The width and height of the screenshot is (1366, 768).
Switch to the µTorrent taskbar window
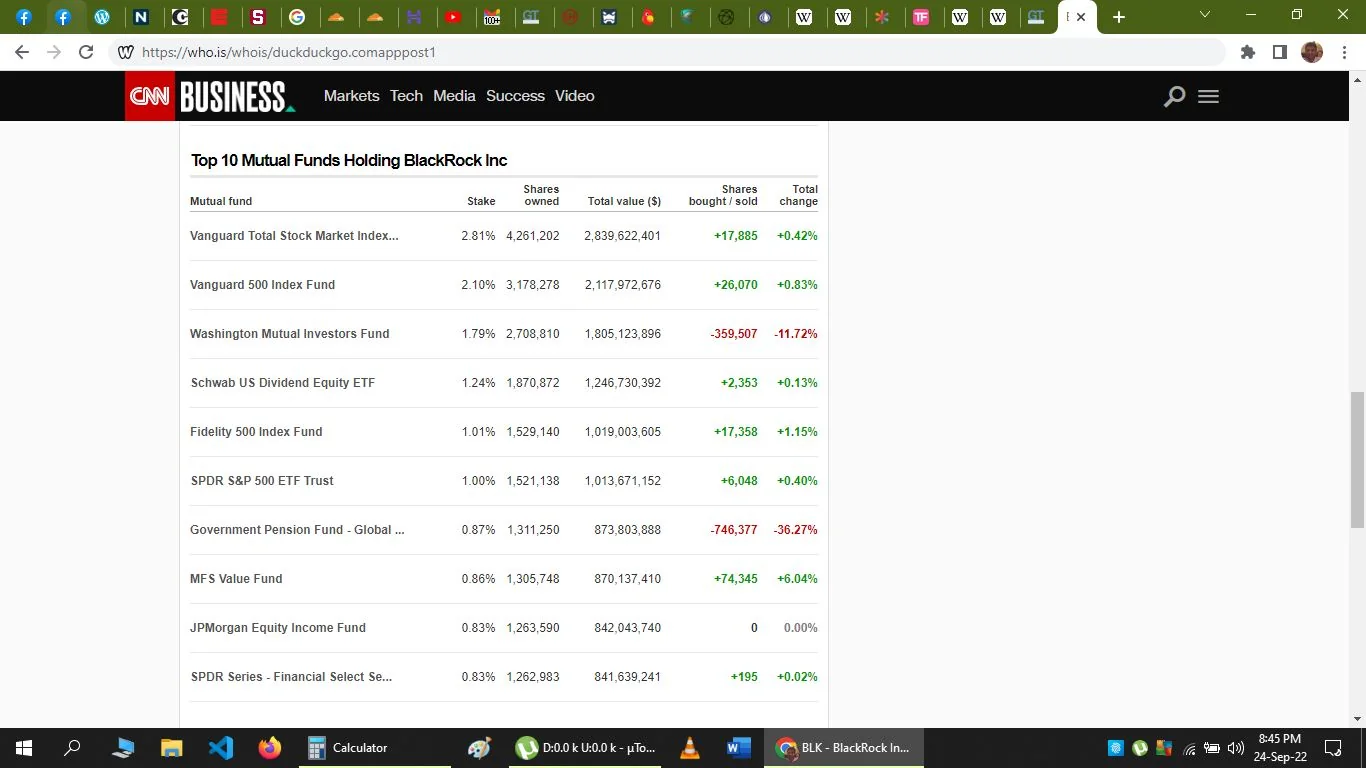point(586,748)
